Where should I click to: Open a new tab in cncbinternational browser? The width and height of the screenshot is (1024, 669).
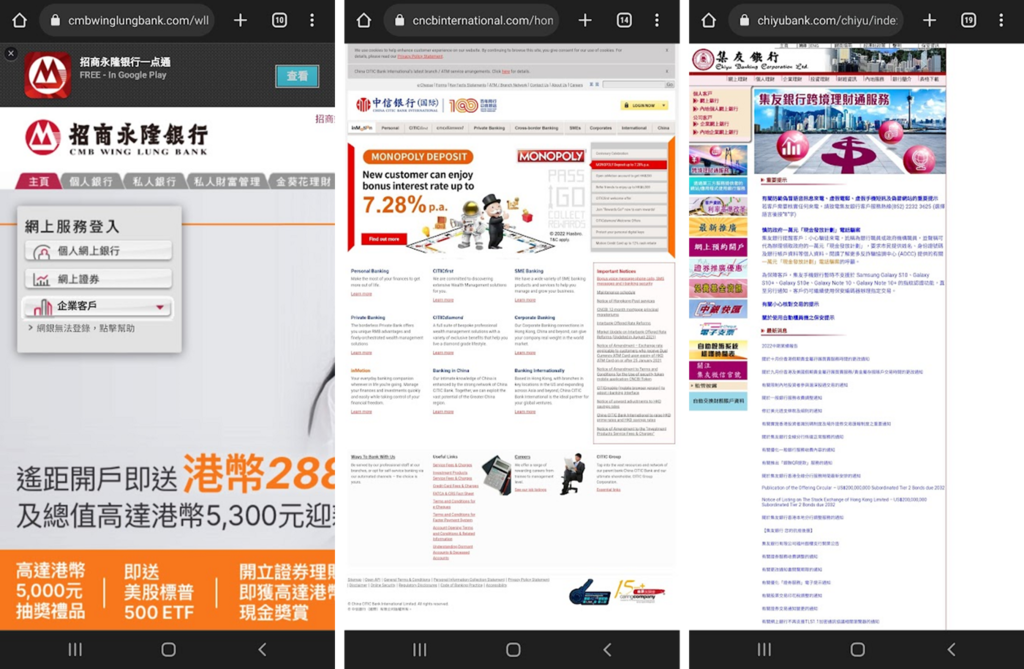585,20
